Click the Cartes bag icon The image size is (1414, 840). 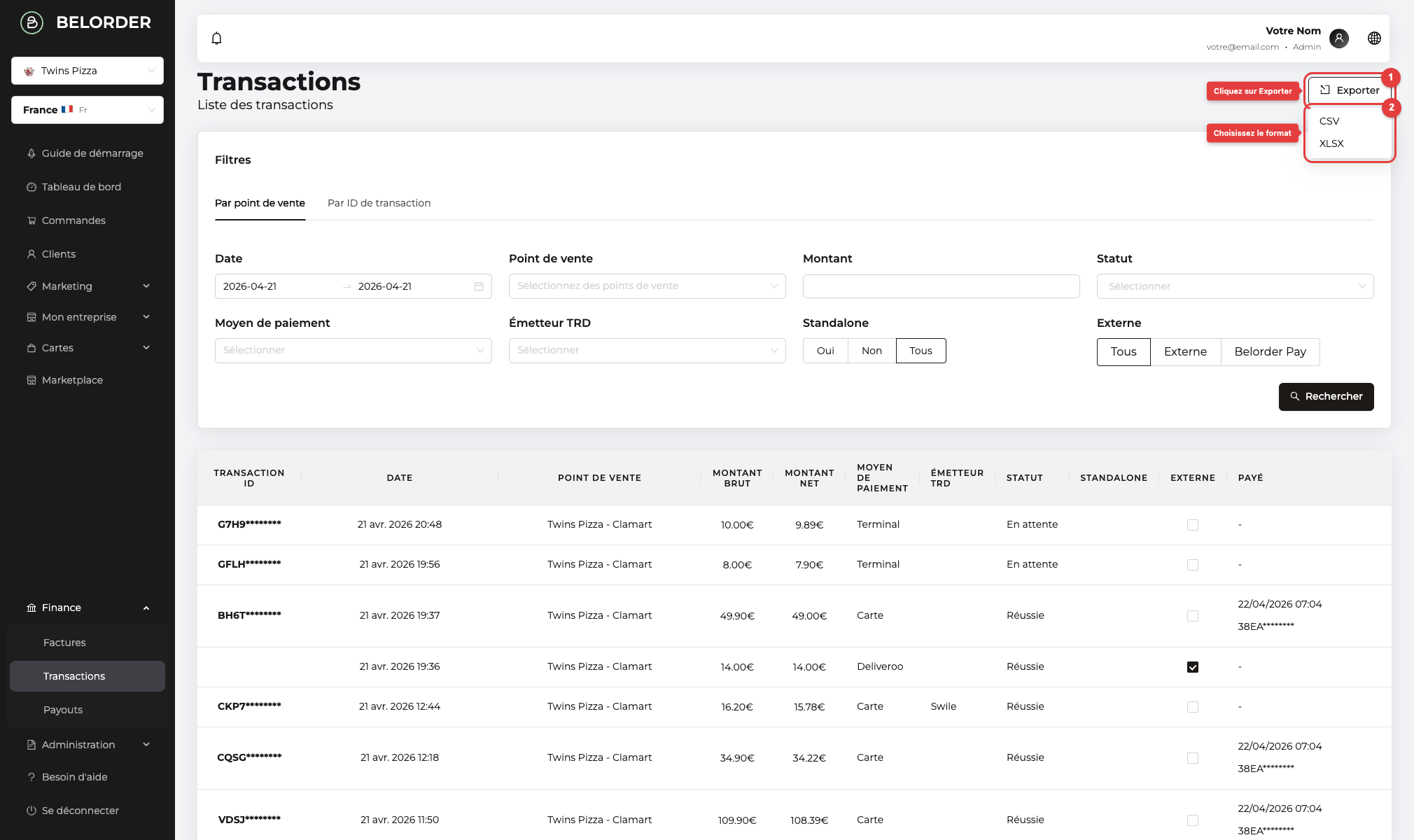[31, 348]
